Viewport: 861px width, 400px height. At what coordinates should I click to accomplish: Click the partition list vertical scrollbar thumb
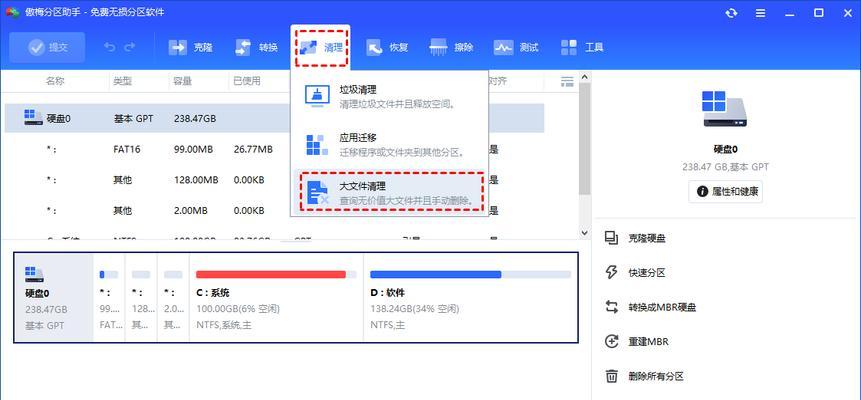click(x=585, y=138)
